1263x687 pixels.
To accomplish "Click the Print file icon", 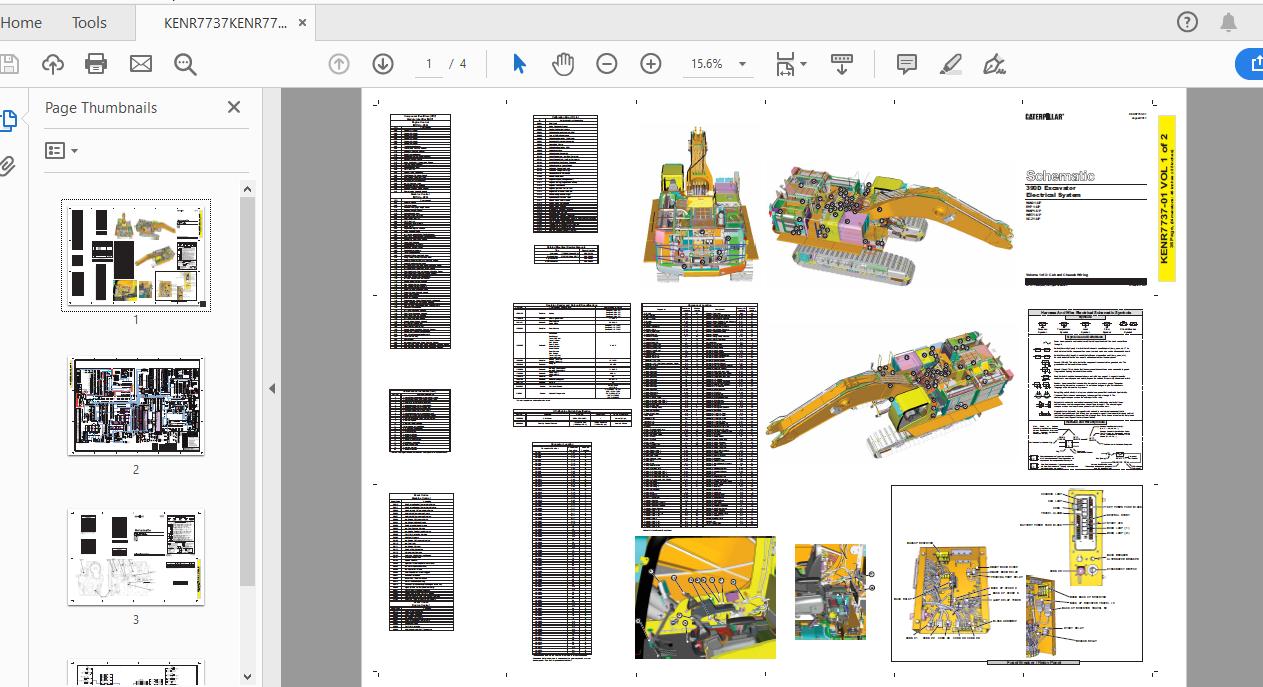I will (x=96, y=64).
